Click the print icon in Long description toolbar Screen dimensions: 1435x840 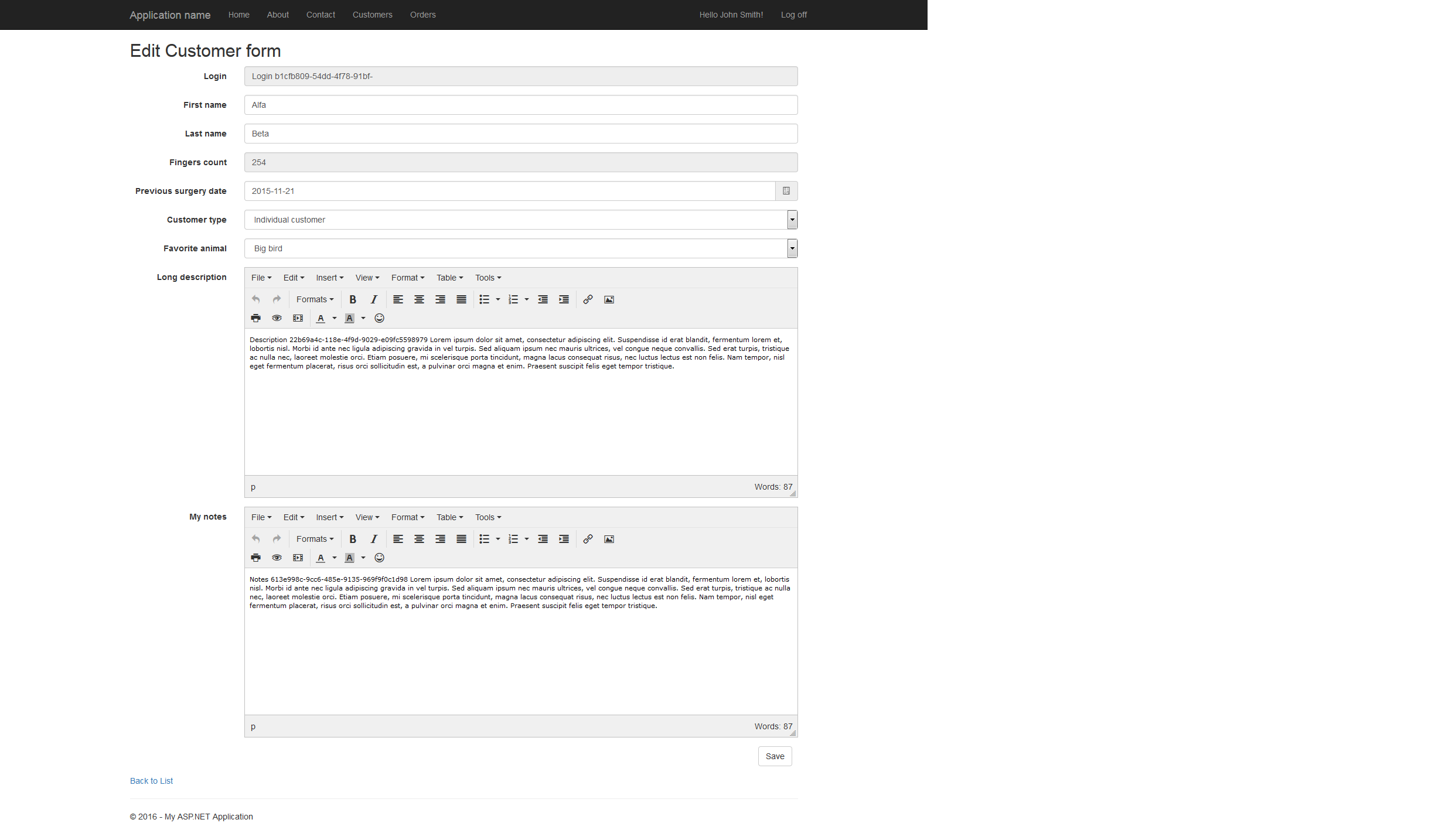(256, 318)
